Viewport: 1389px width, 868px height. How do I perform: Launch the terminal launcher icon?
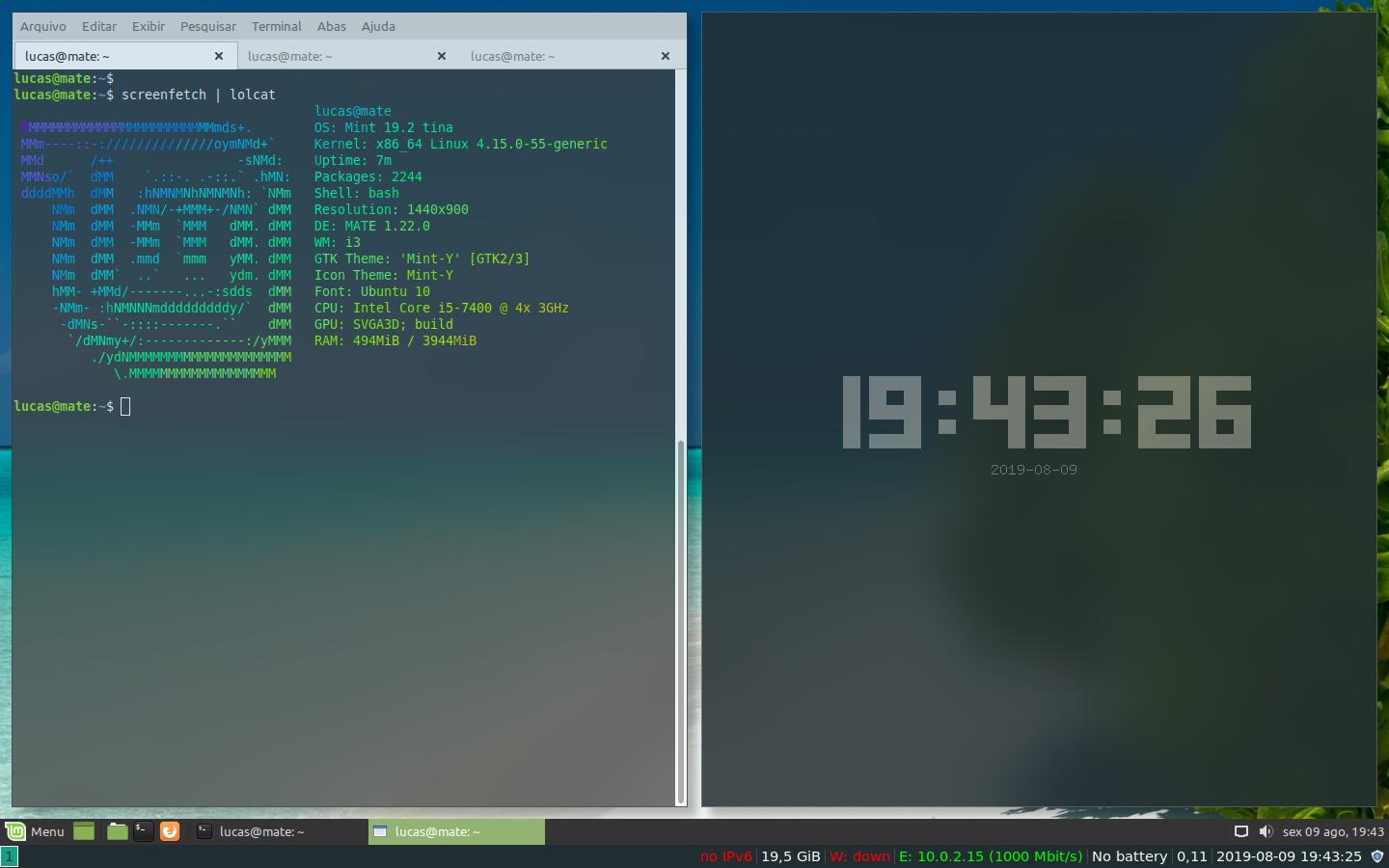point(143,831)
